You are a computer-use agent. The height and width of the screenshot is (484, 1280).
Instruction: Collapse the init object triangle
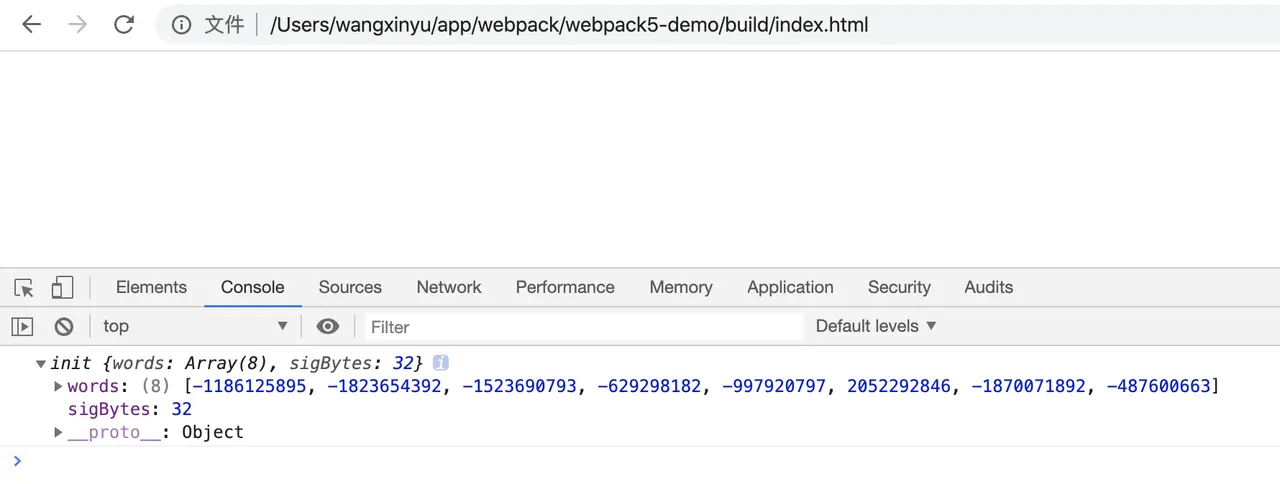pos(41,363)
